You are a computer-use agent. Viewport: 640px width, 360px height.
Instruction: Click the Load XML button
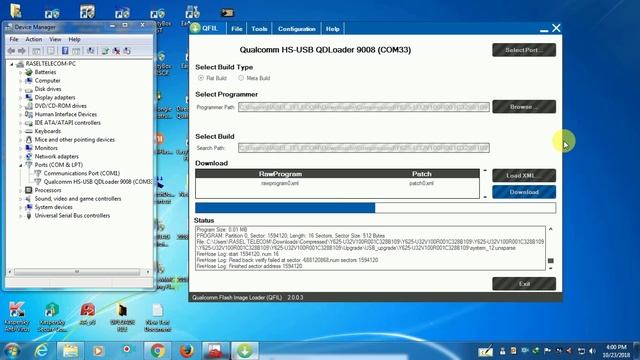click(524, 176)
